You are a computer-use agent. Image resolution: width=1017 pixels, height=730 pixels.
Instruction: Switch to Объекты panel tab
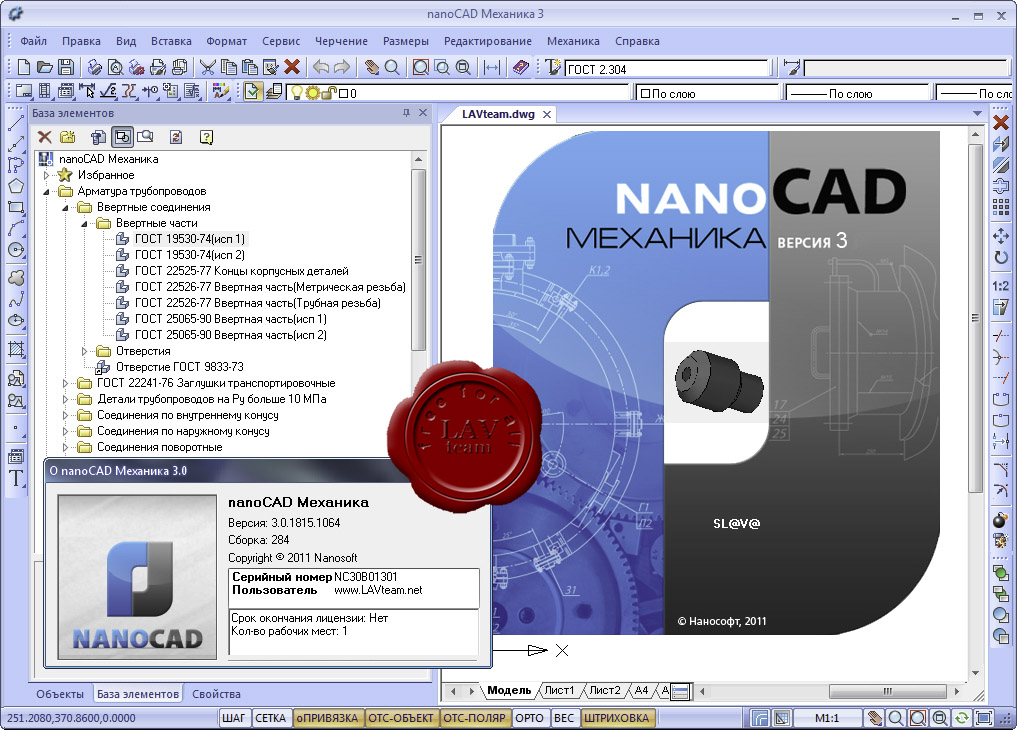tap(60, 694)
